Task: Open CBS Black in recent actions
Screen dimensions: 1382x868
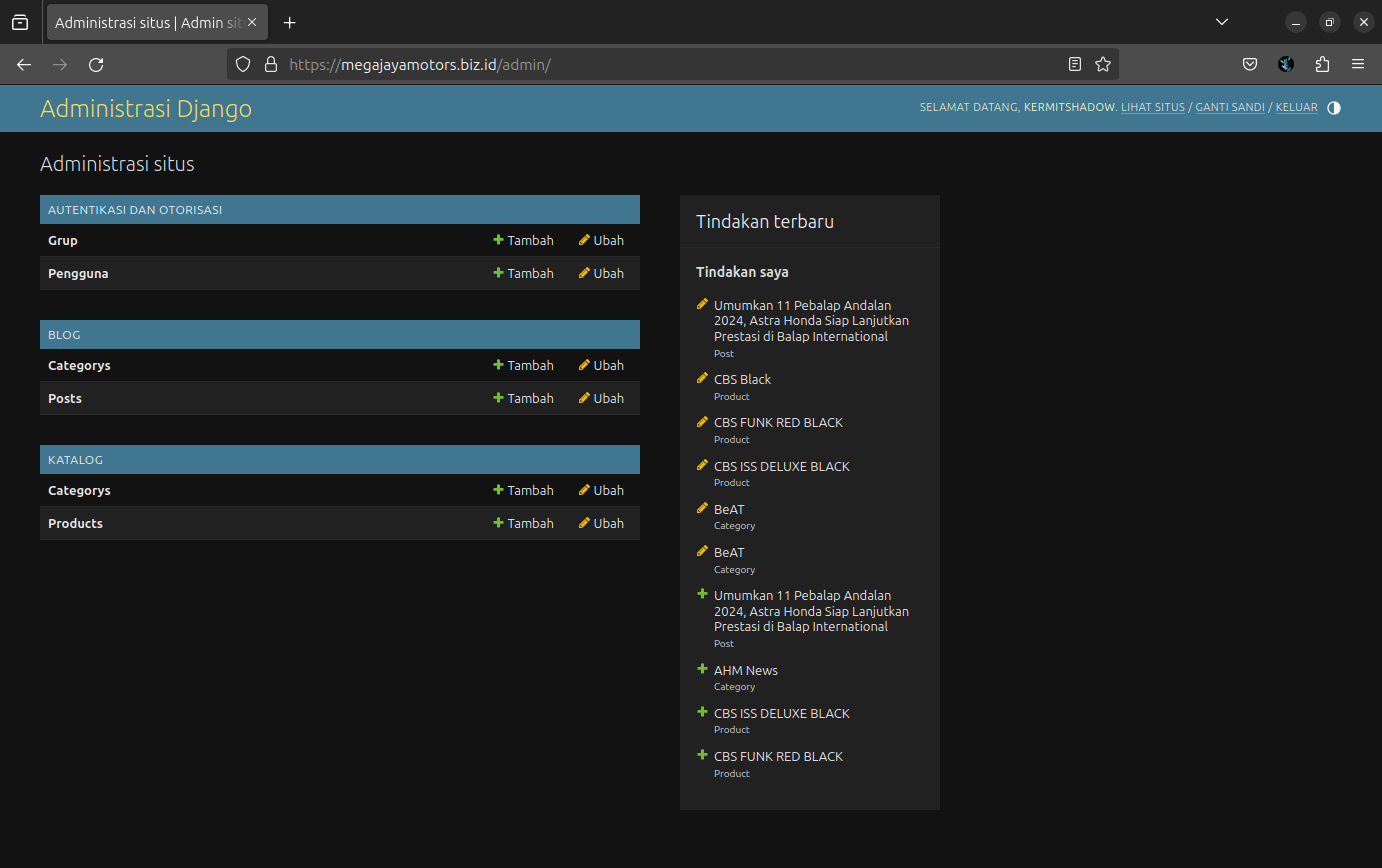Action: tap(742, 380)
